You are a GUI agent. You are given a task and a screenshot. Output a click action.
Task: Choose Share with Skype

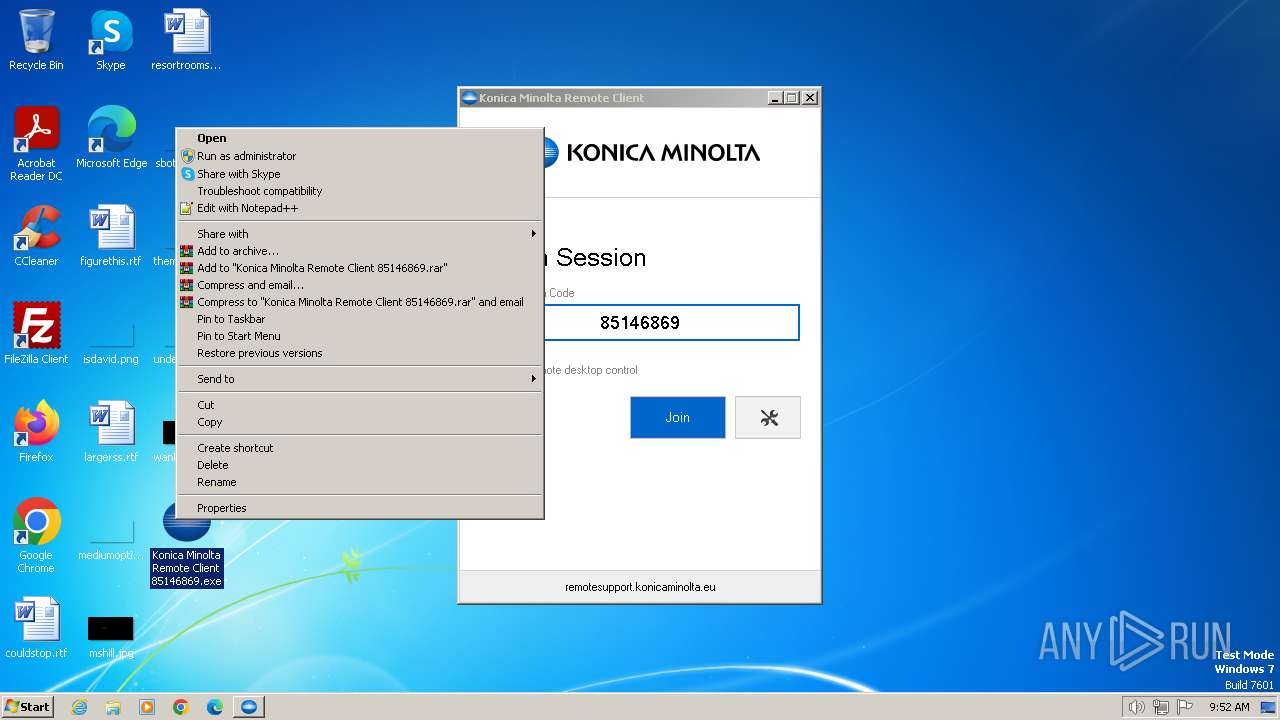pos(360,174)
